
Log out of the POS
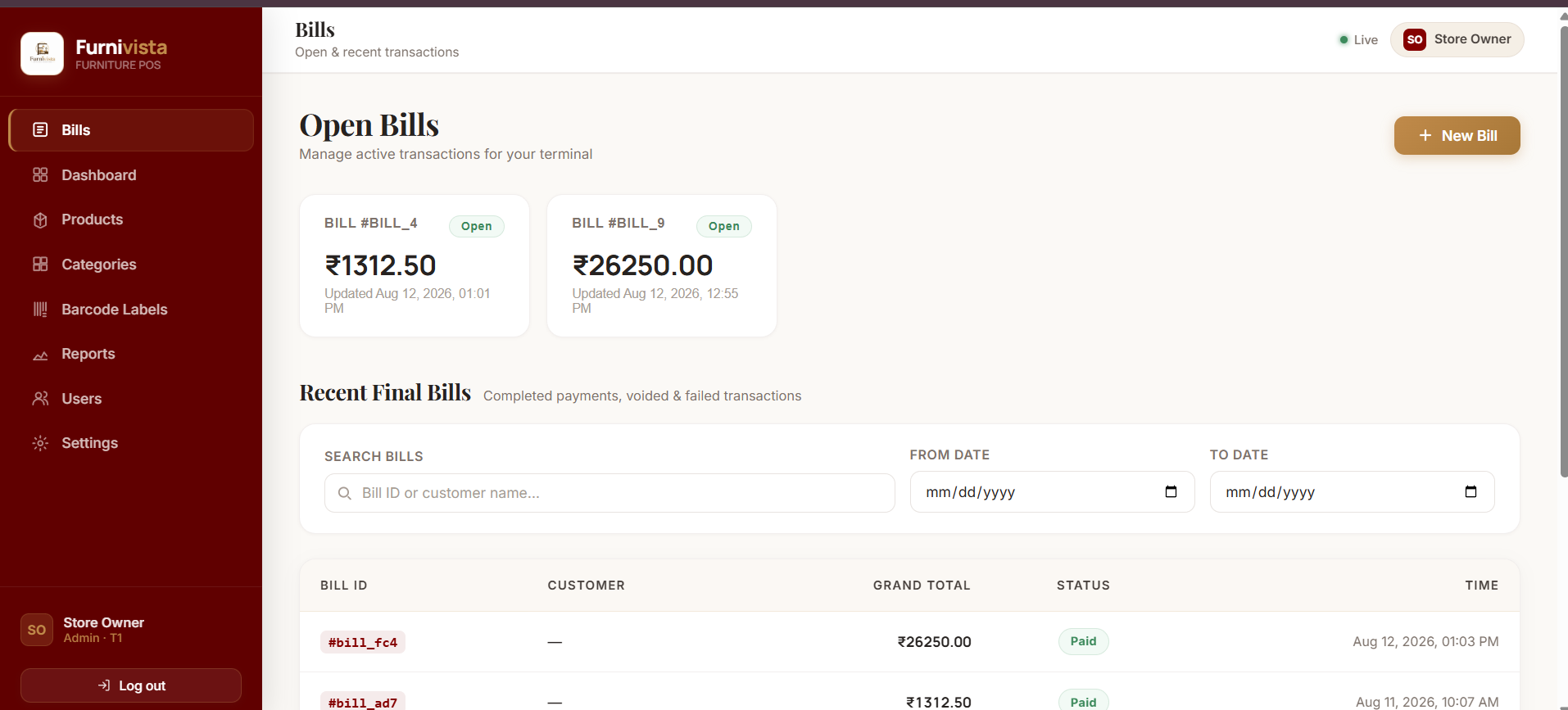pos(131,685)
